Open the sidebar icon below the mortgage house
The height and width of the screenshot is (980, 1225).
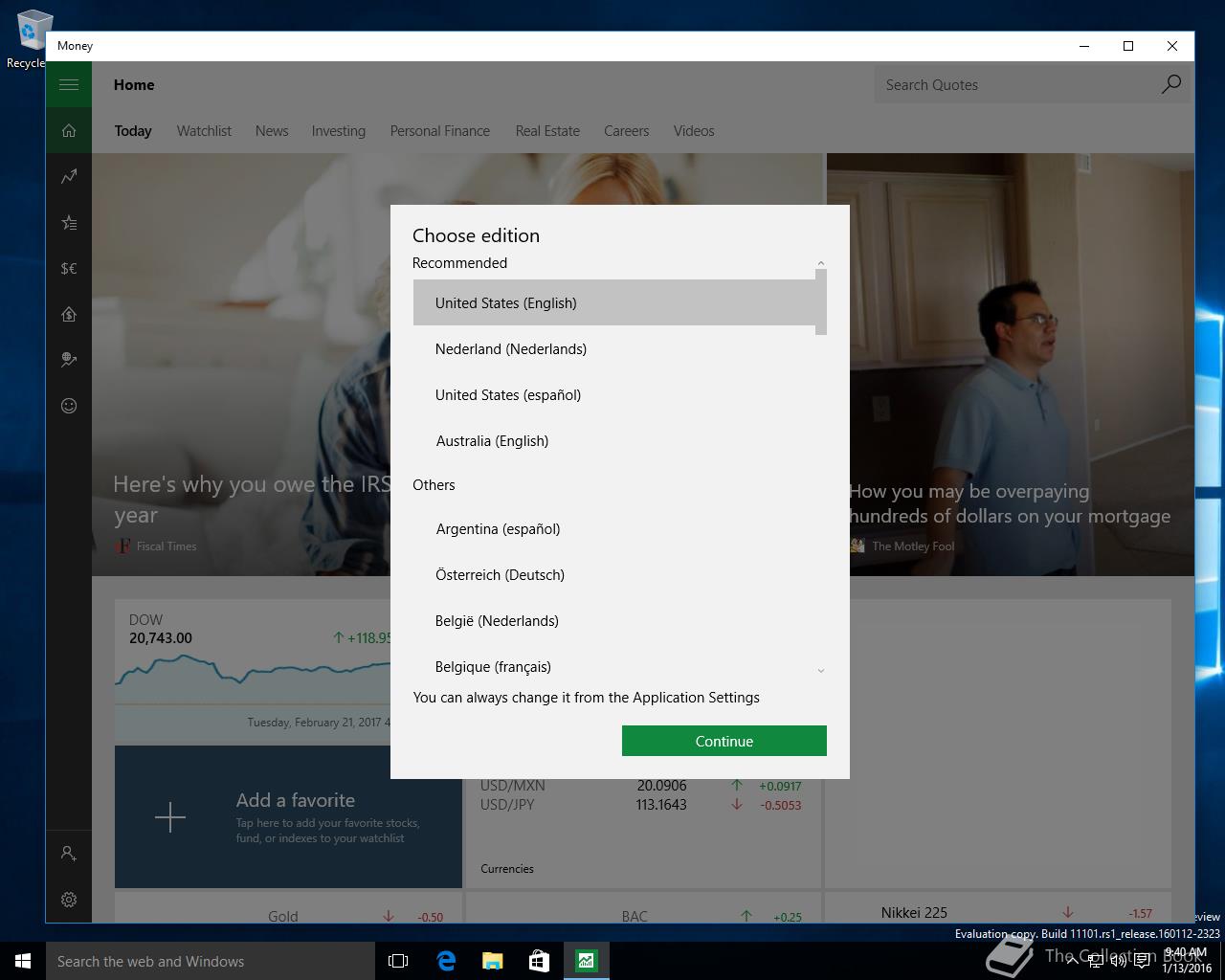point(69,360)
